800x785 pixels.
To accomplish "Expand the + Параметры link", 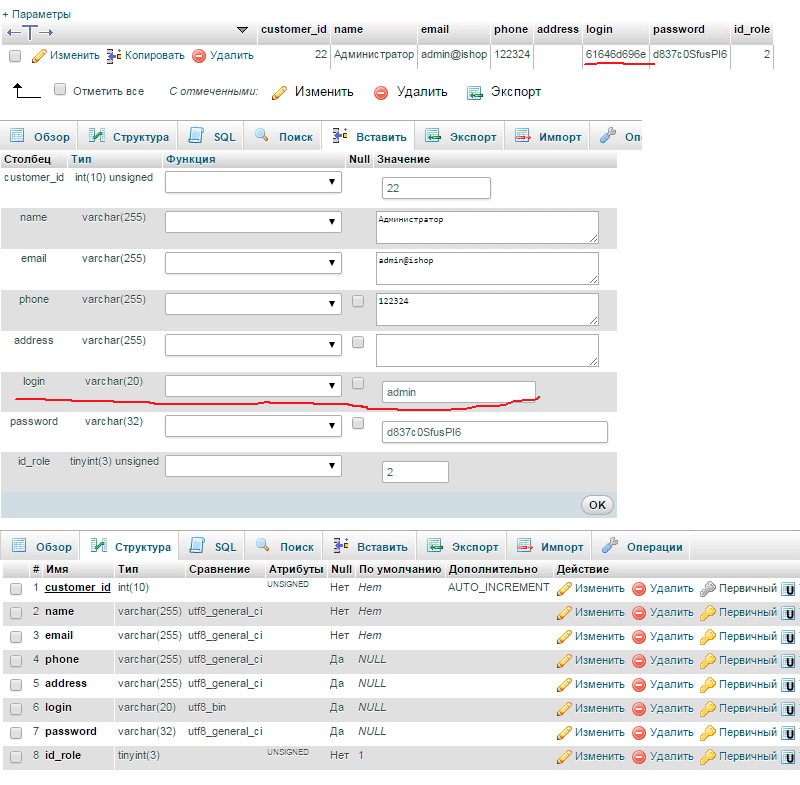I will coord(37,14).
